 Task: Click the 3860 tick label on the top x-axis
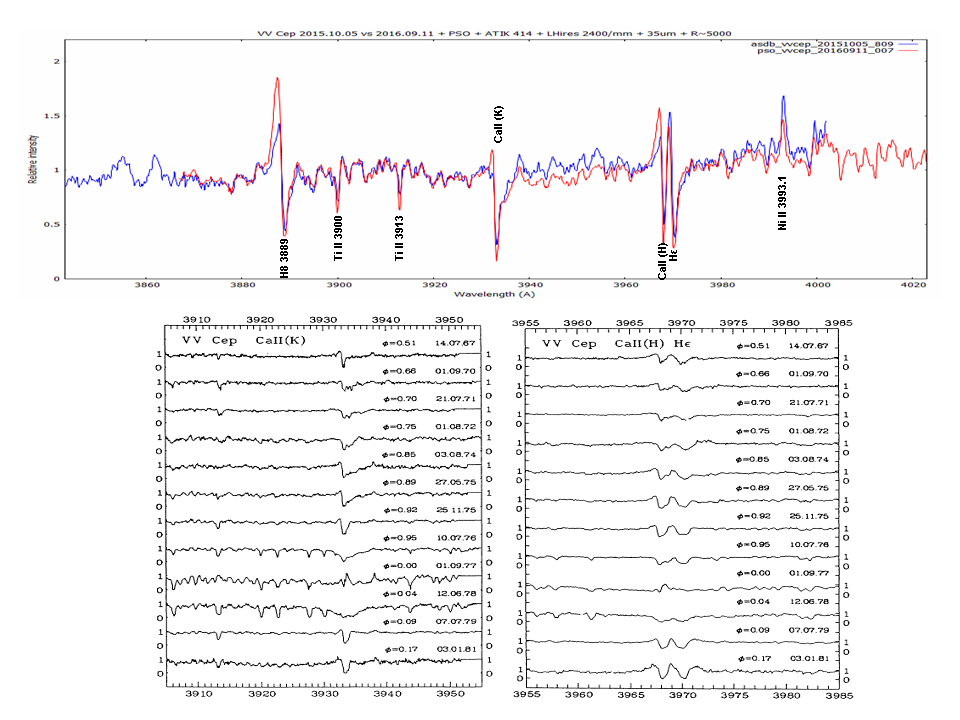pos(146,285)
